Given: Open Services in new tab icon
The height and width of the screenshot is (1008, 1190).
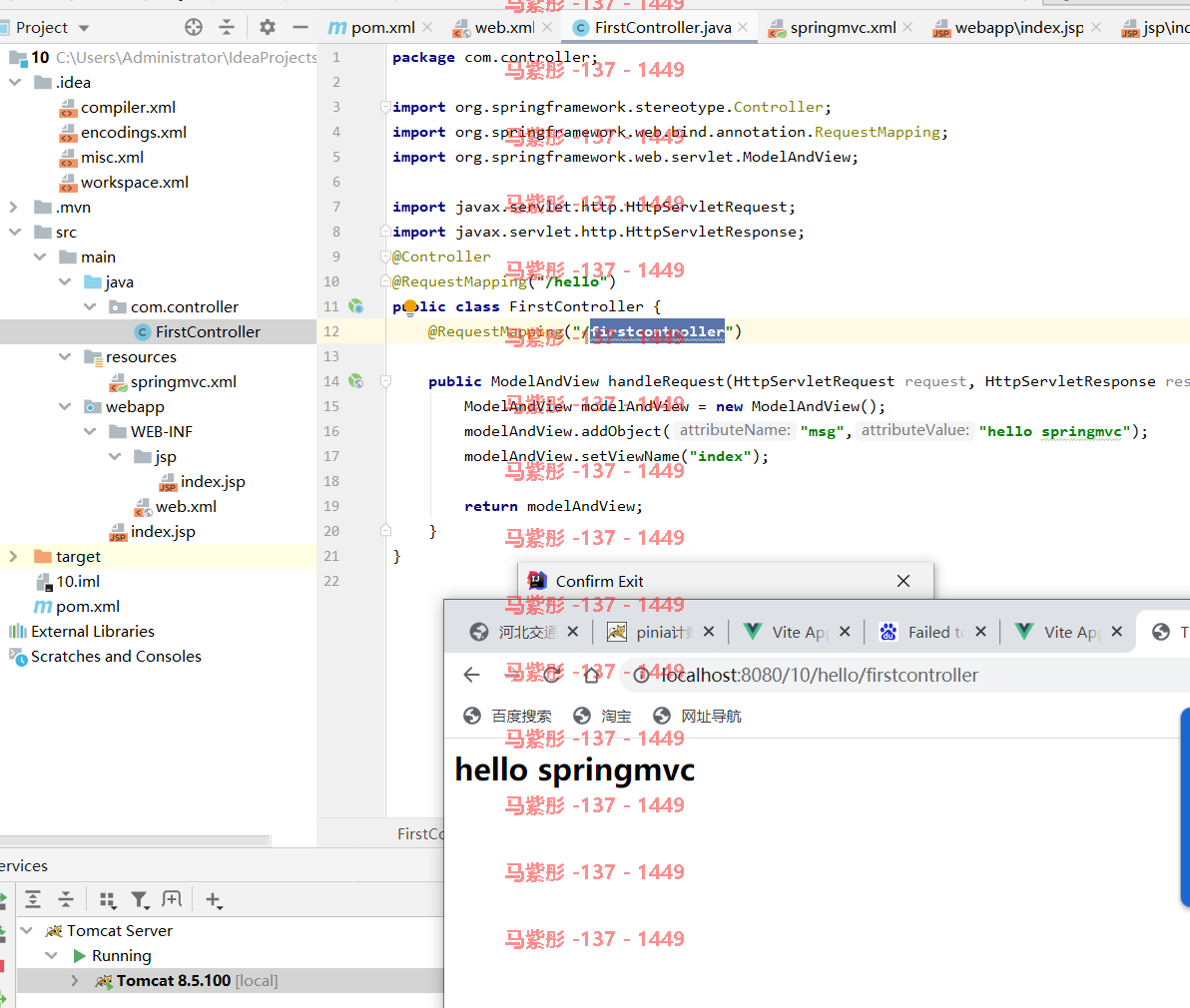Looking at the screenshot, I should pos(173,900).
